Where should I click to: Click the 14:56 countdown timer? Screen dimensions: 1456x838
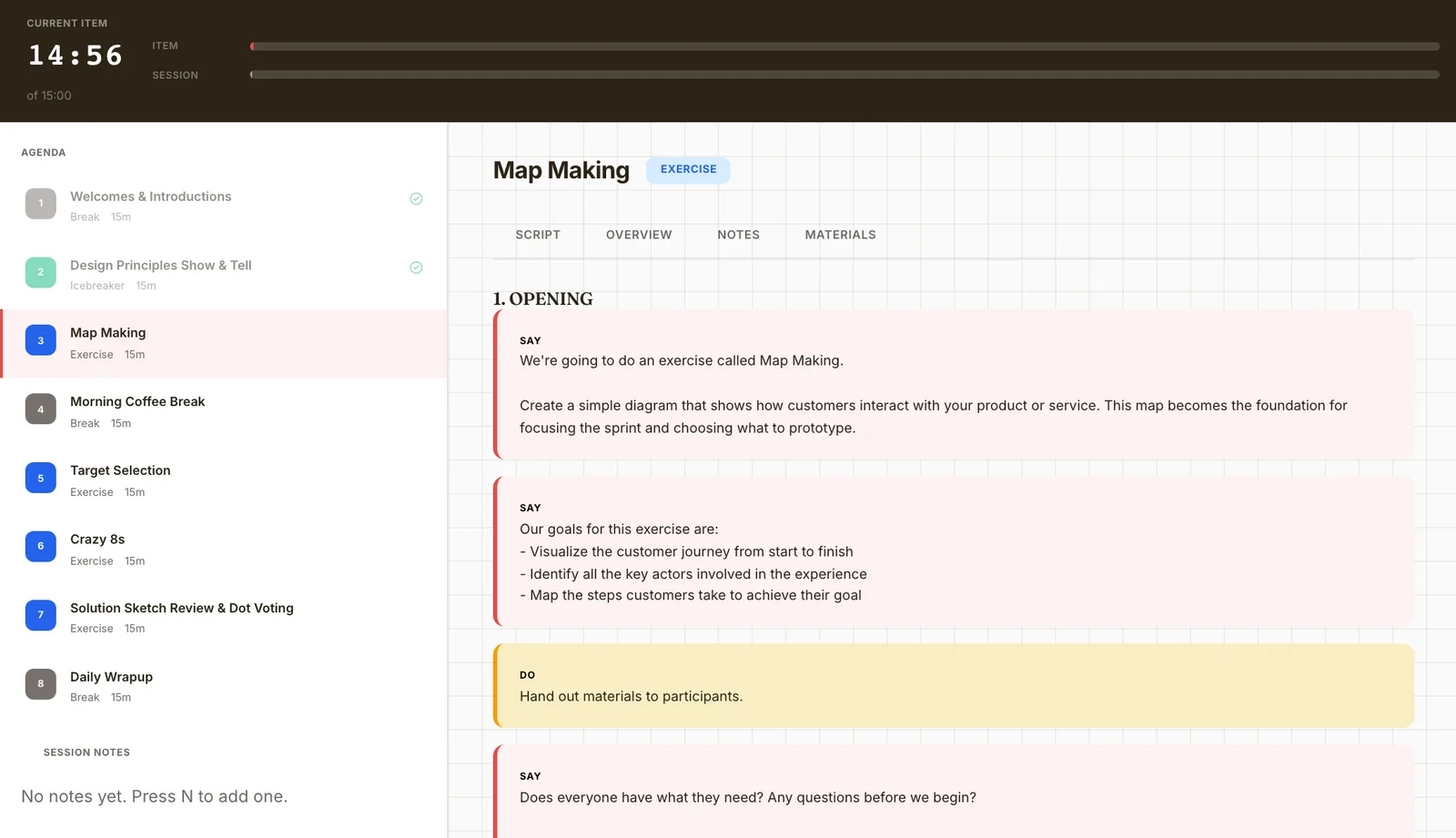pyautogui.click(x=76, y=56)
